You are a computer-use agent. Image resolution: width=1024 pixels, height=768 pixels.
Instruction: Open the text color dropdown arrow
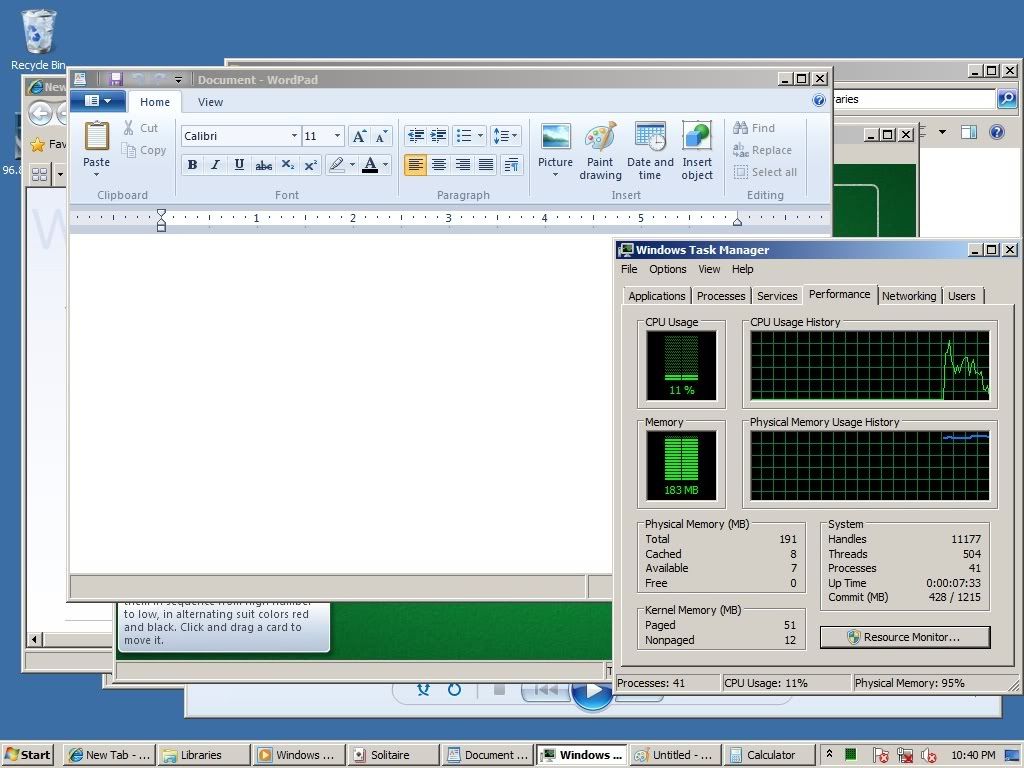[x=385, y=165]
